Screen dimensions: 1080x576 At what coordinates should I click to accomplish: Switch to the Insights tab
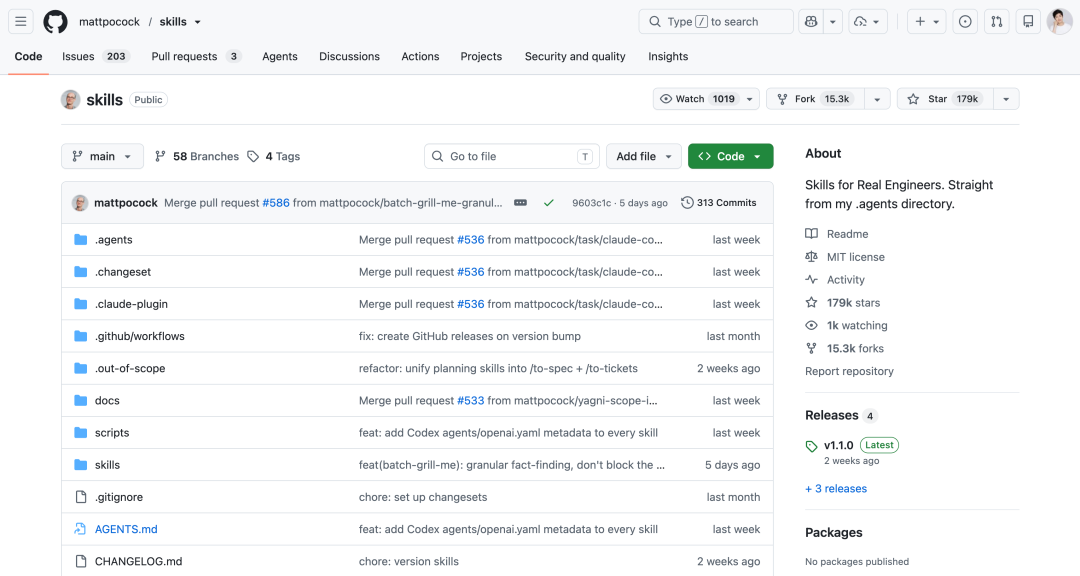point(667,56)
